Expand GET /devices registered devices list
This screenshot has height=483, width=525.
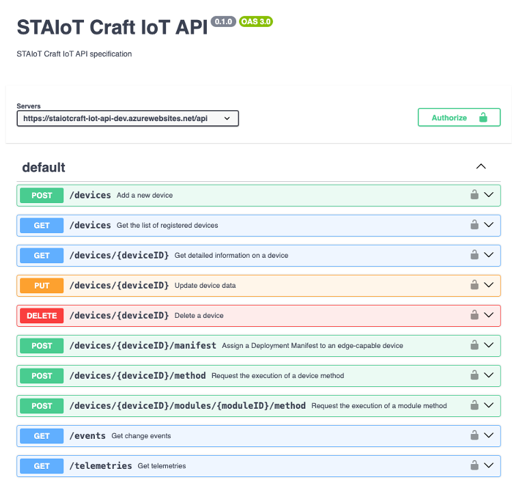[489, 225]
